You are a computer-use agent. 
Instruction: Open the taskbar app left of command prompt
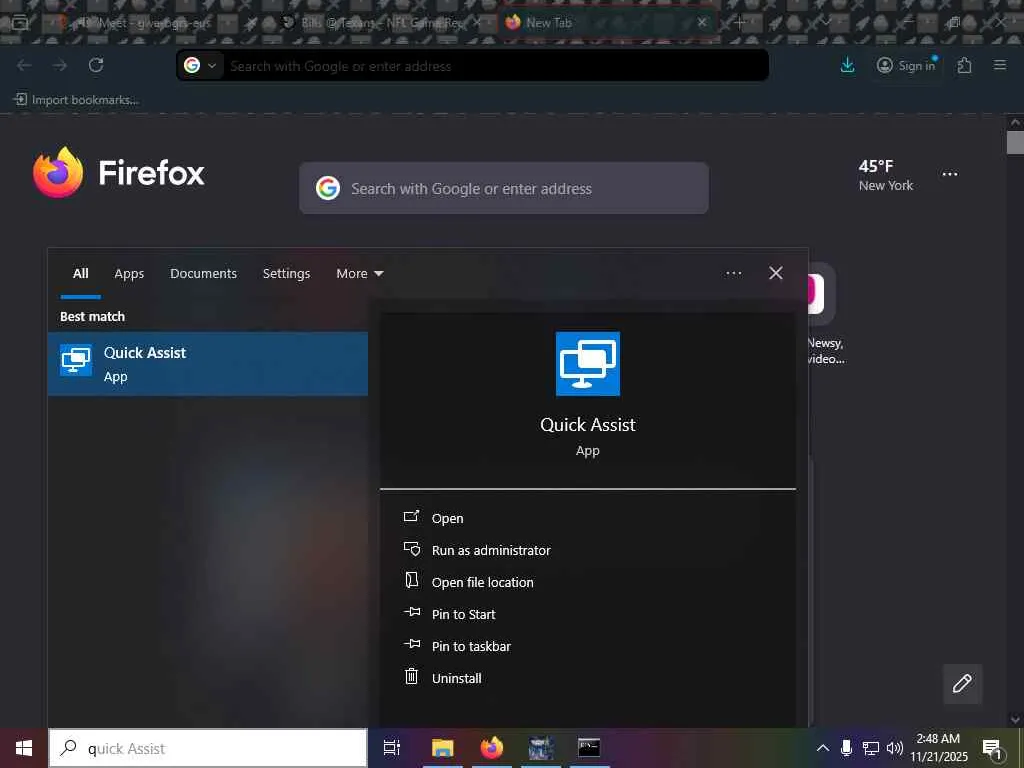click(541, 748)
